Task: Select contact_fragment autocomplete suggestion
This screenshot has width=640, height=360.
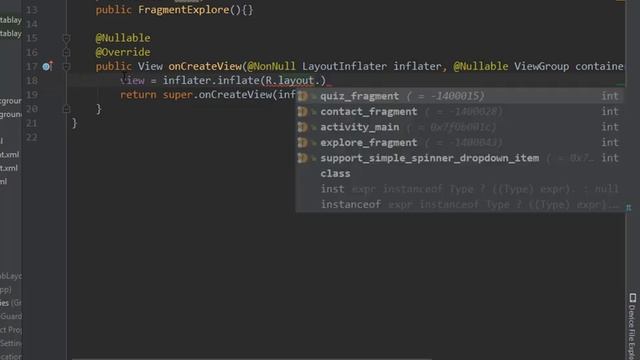Action: point(460,111)
